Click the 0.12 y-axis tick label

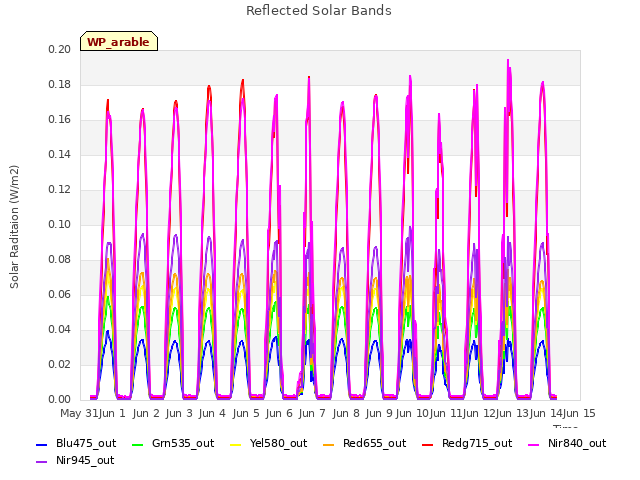coord(60,189)
